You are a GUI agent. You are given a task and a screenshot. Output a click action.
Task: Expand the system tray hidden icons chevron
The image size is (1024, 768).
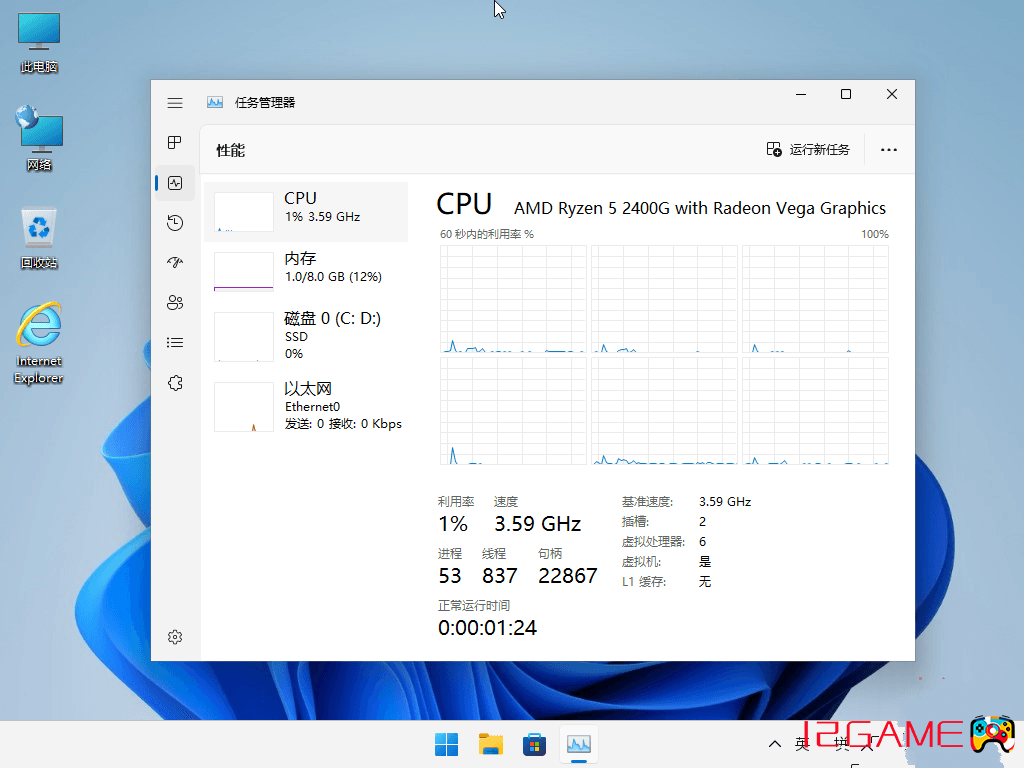tap(775, 744)
